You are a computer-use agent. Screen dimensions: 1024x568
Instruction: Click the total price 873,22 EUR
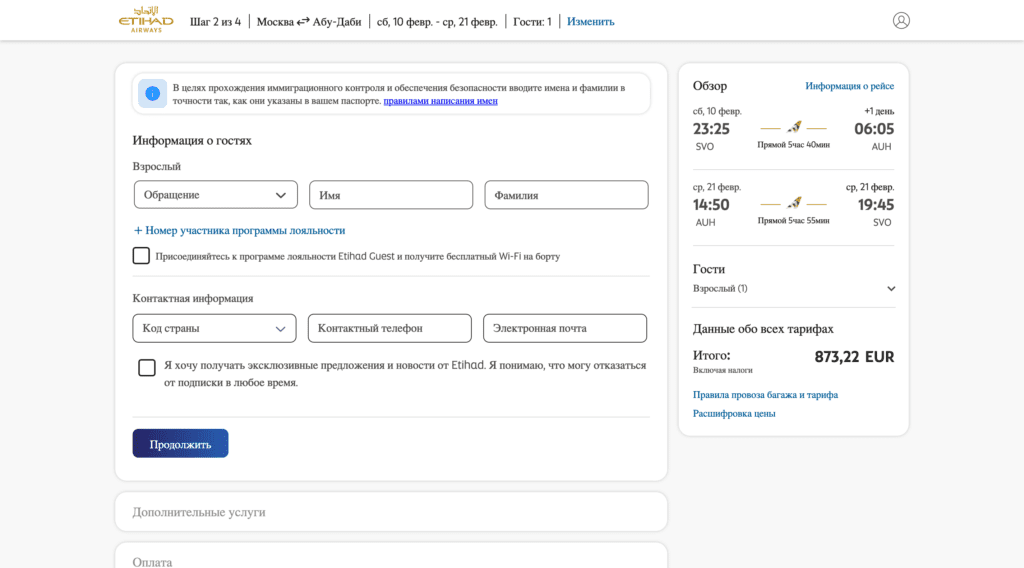point(854,357)
